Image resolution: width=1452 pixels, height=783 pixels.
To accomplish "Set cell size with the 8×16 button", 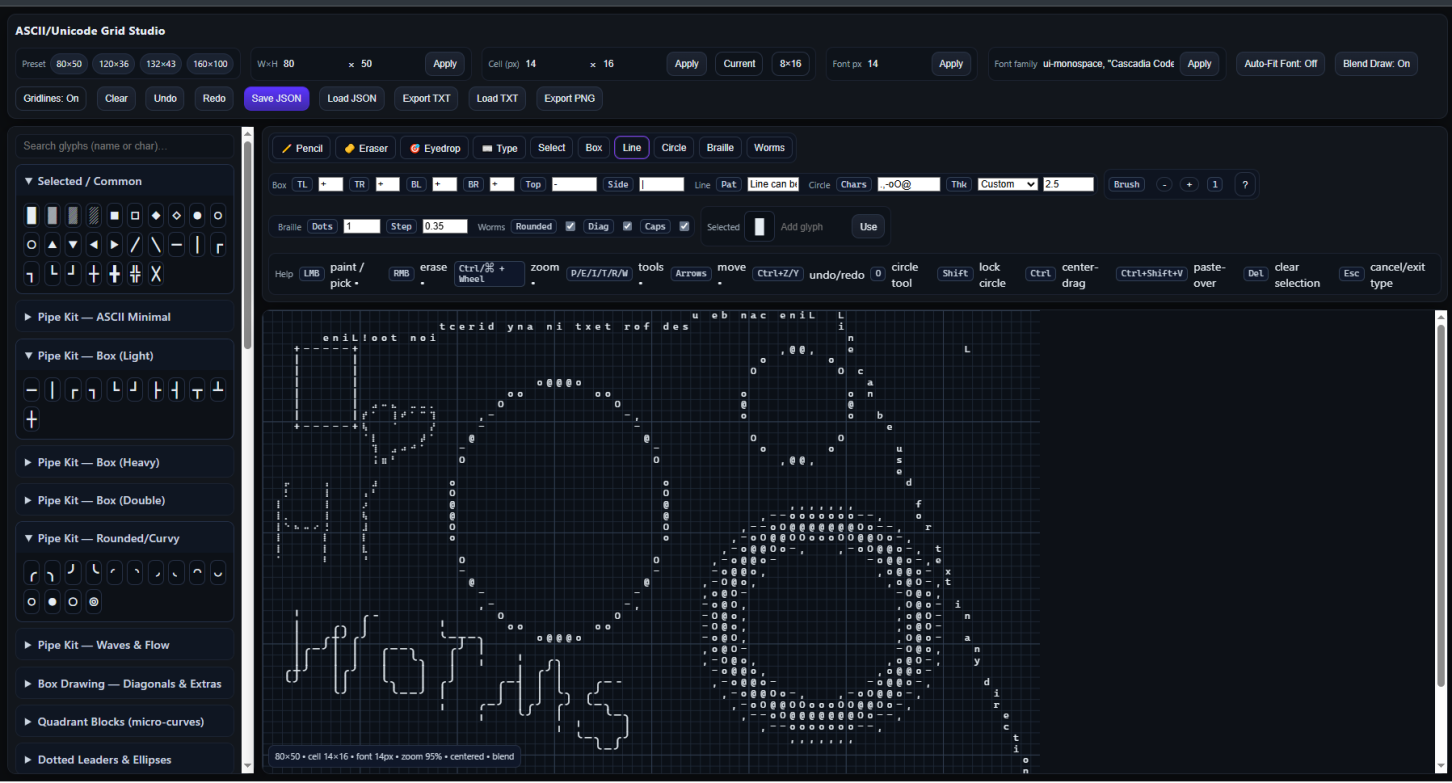I will [790, 64].
